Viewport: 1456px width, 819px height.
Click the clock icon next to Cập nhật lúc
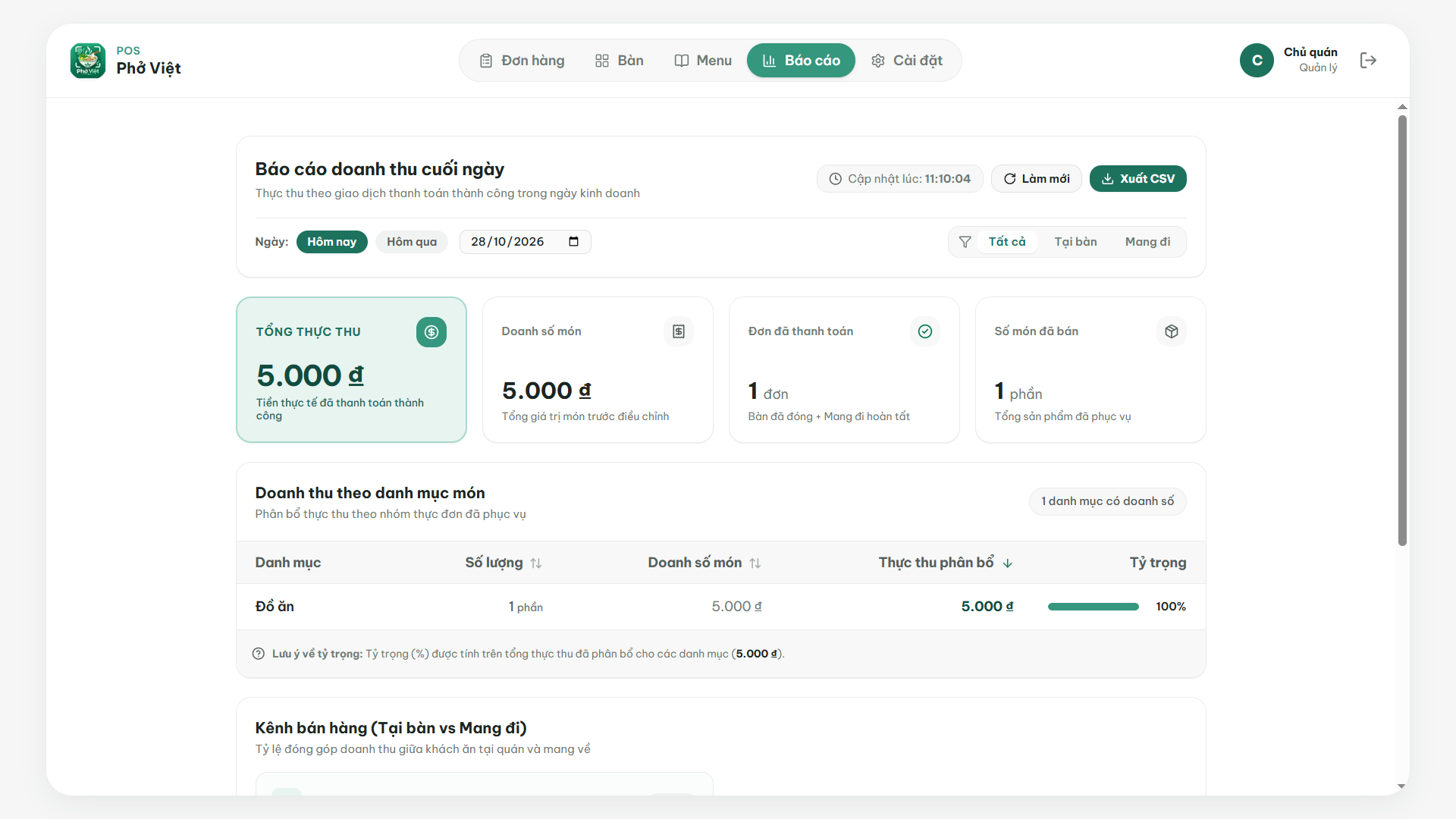click(836, 179)
